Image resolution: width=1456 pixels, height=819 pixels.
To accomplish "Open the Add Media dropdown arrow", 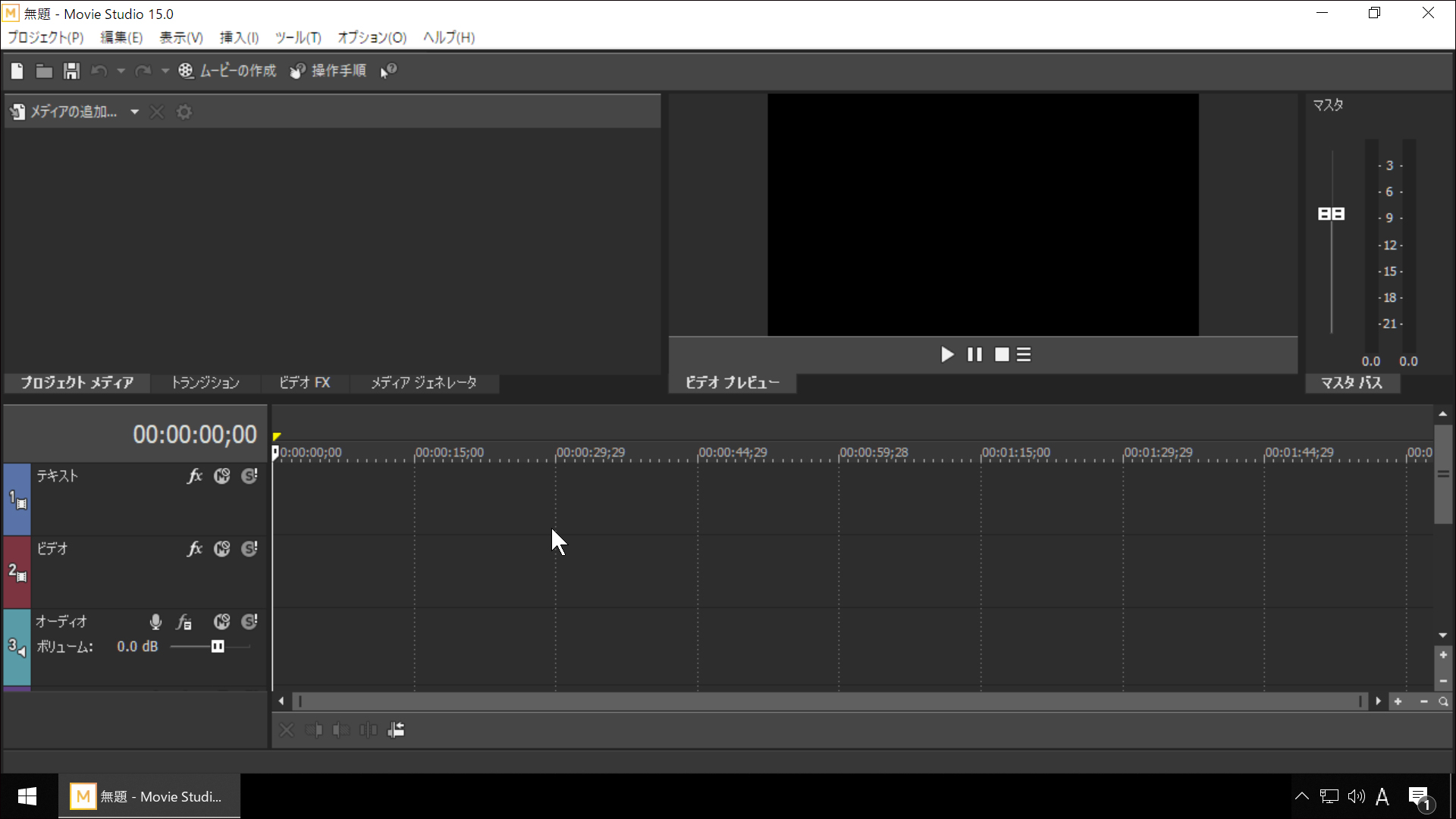I will pos(134,111).
